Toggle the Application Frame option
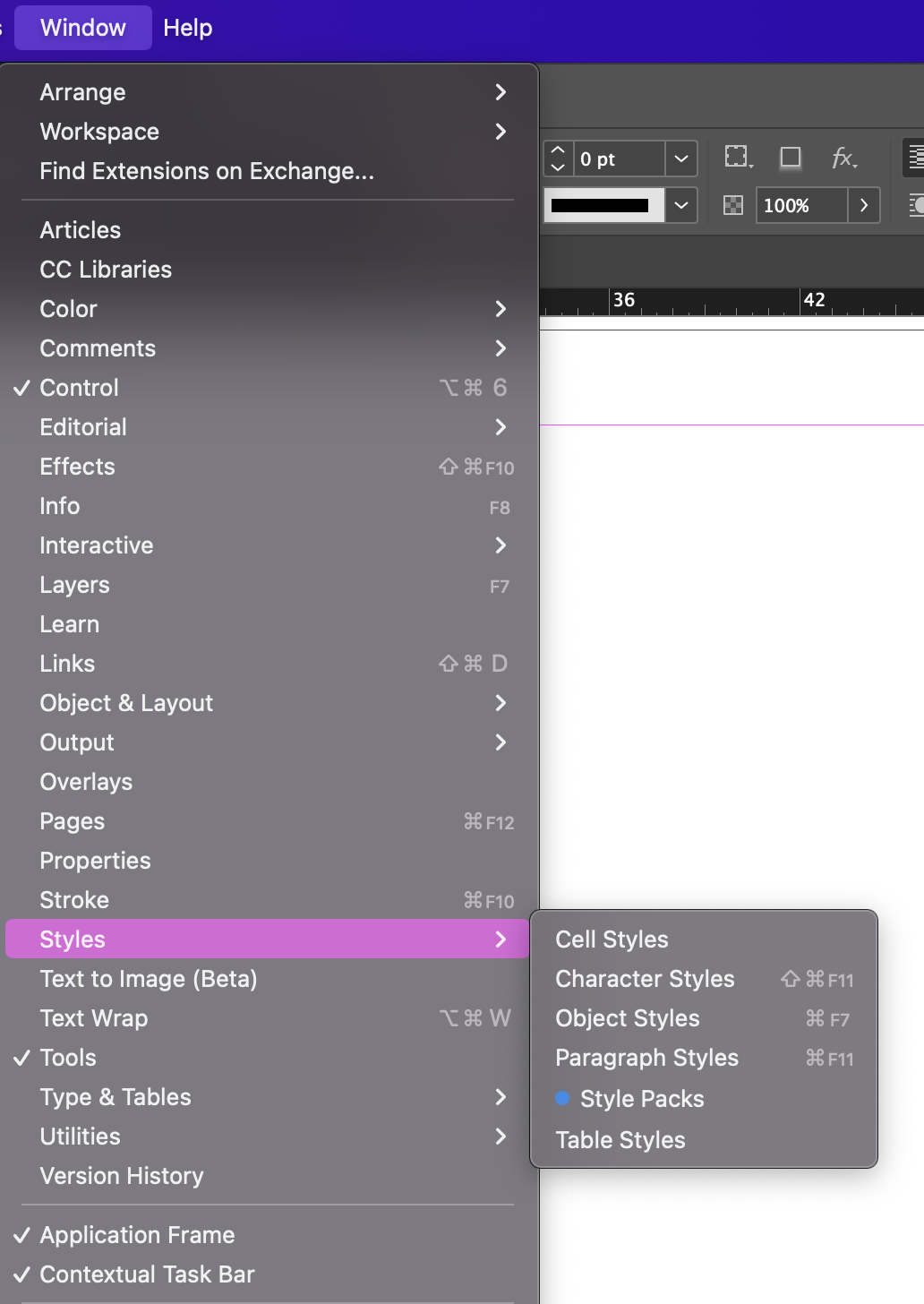This screenshot has height=1304, width=924. (x=269, y=1235)
